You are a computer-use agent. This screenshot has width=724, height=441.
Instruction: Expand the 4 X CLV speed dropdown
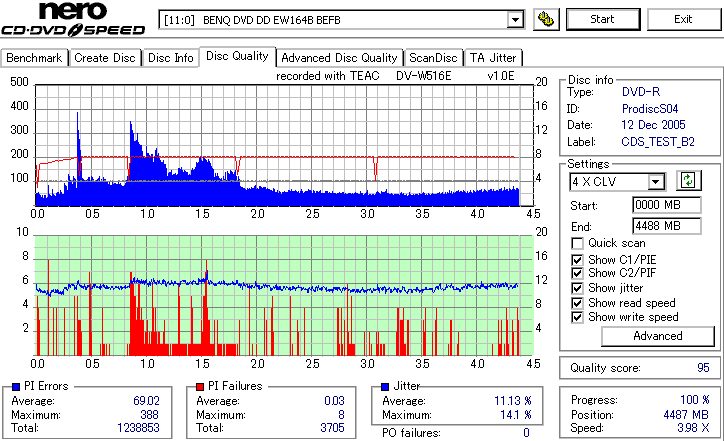(655, 182)
